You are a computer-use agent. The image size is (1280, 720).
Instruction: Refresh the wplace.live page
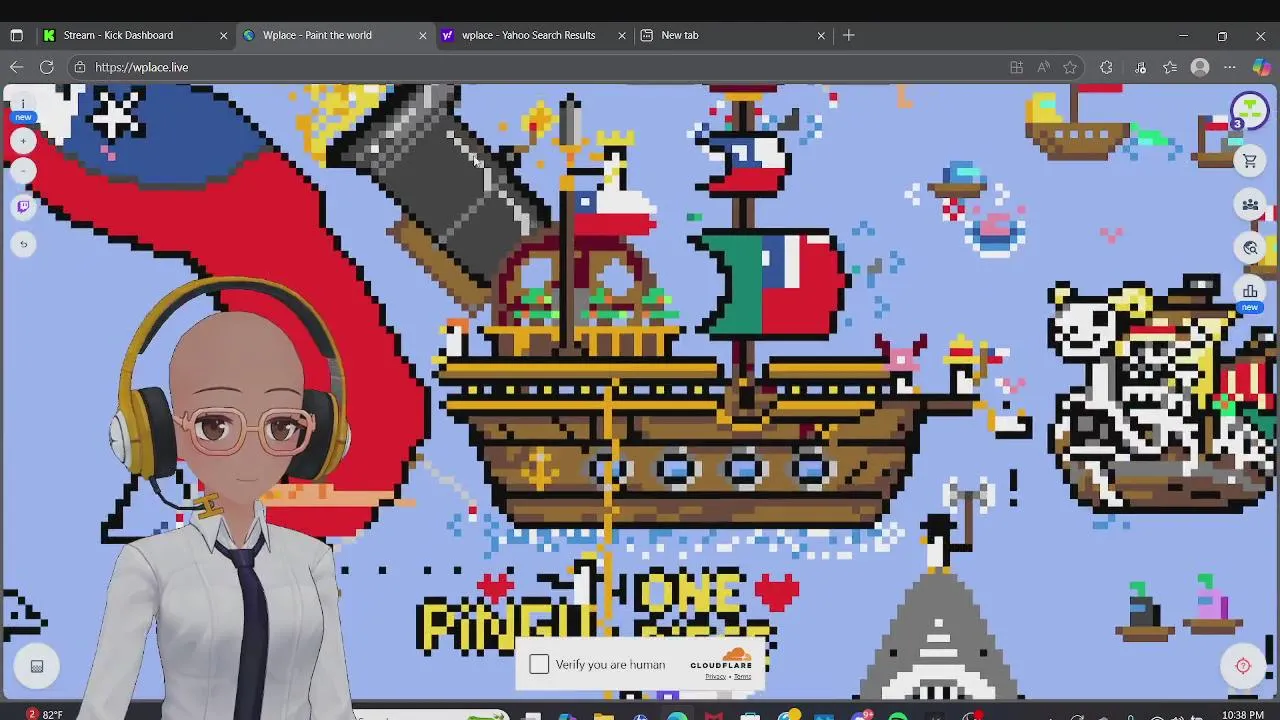[46, 67]
